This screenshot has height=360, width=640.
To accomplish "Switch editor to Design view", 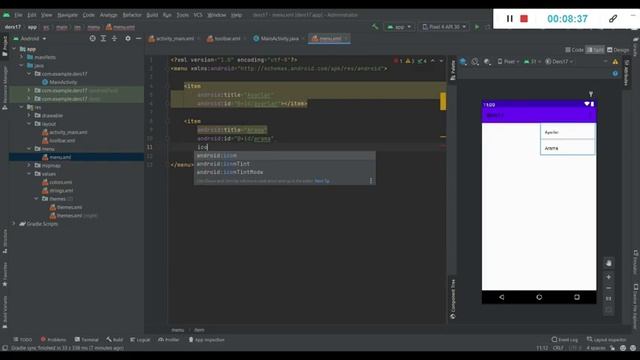I will (618, 50).
